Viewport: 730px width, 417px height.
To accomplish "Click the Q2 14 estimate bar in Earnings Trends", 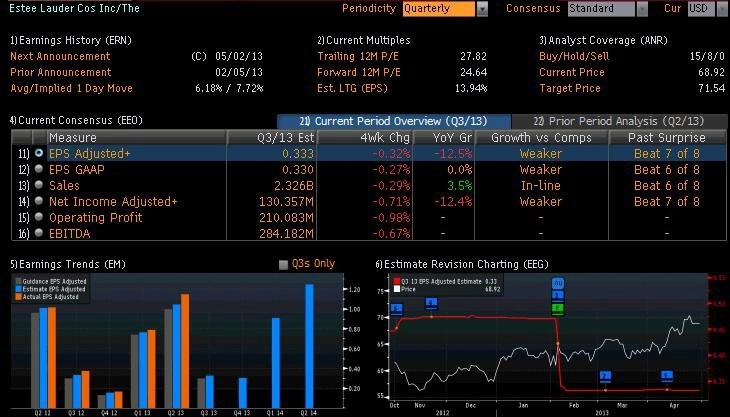I will pyautogui.click(x=310, y=346).
